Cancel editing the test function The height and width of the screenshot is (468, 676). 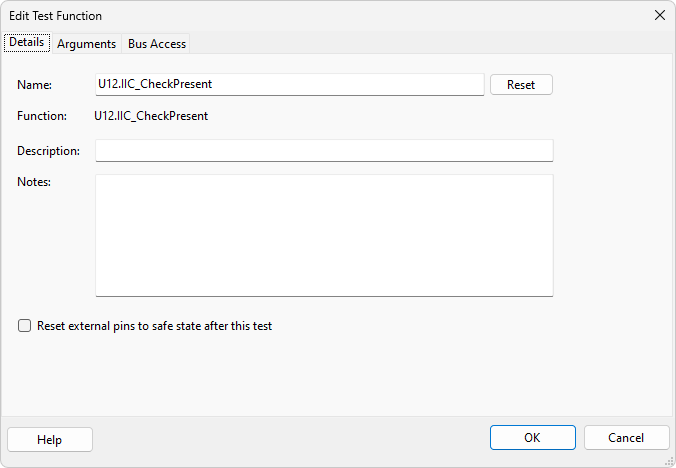pos(626,438)
